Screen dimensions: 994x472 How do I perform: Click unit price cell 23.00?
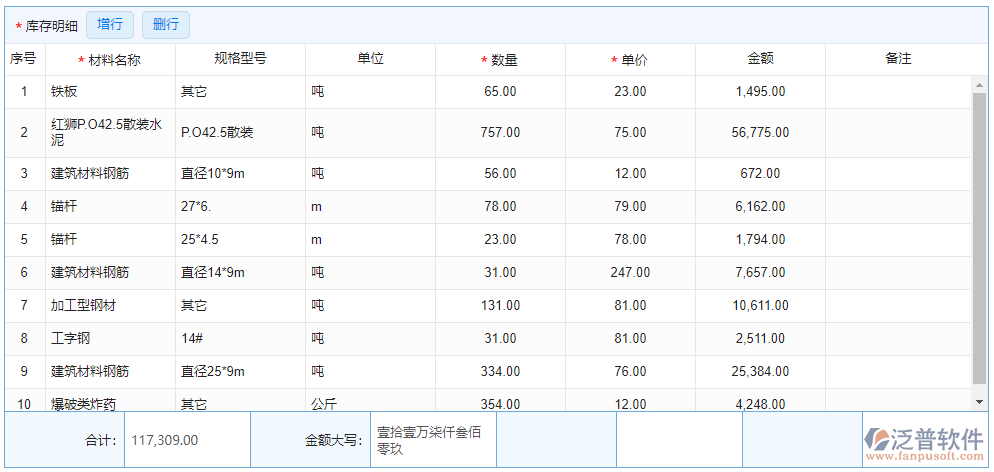click(x=630, y=92)
